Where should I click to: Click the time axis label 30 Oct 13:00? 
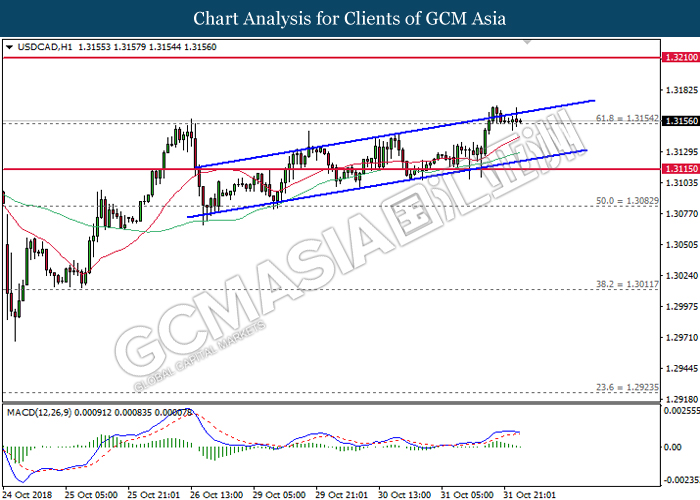point(404,495)
